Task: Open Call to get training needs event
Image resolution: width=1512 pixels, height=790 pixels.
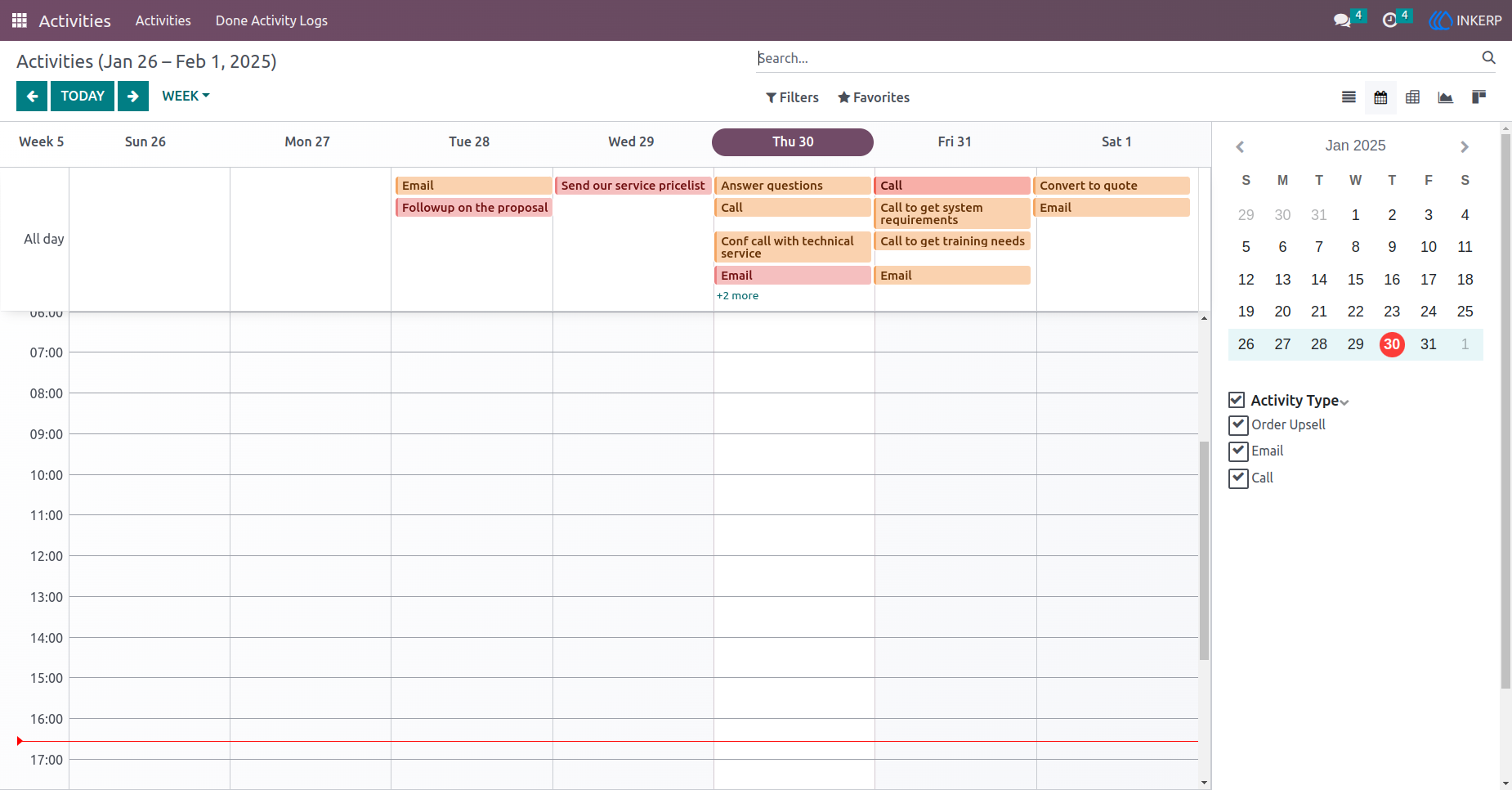Action: click(x=953, y=241)
